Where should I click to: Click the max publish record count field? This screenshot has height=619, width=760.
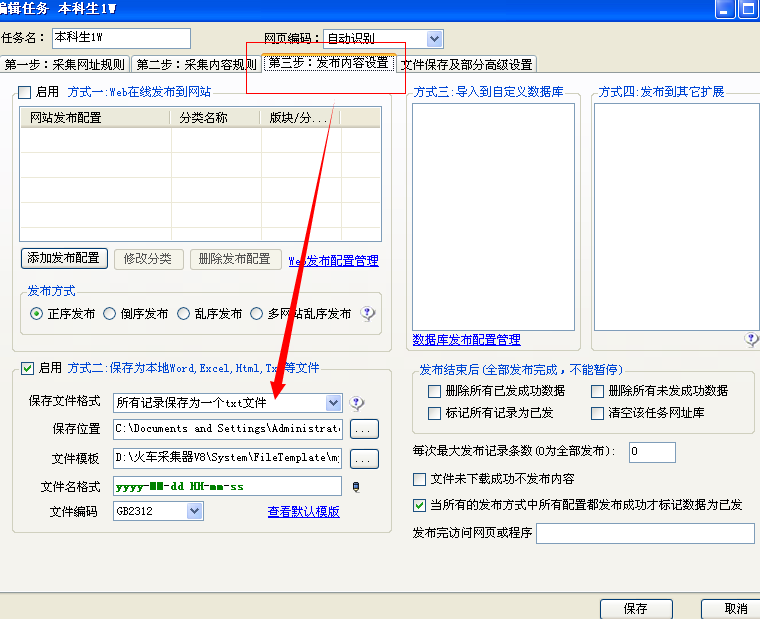point(652,452)
